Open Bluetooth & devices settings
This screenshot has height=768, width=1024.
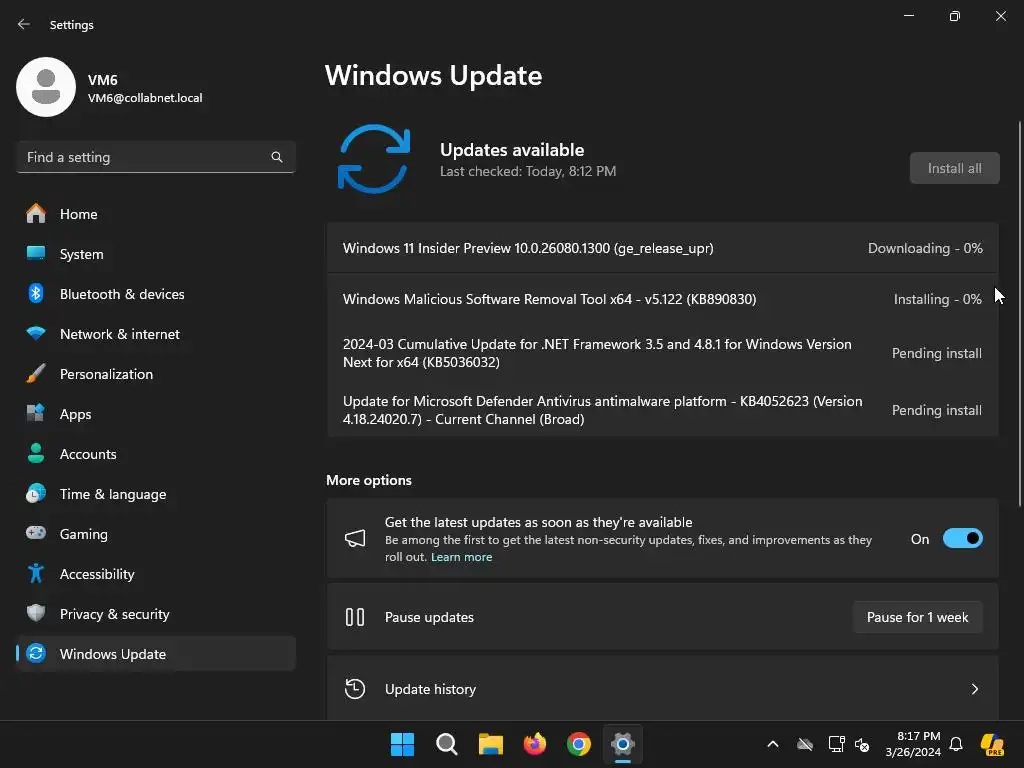coord(156,294)
